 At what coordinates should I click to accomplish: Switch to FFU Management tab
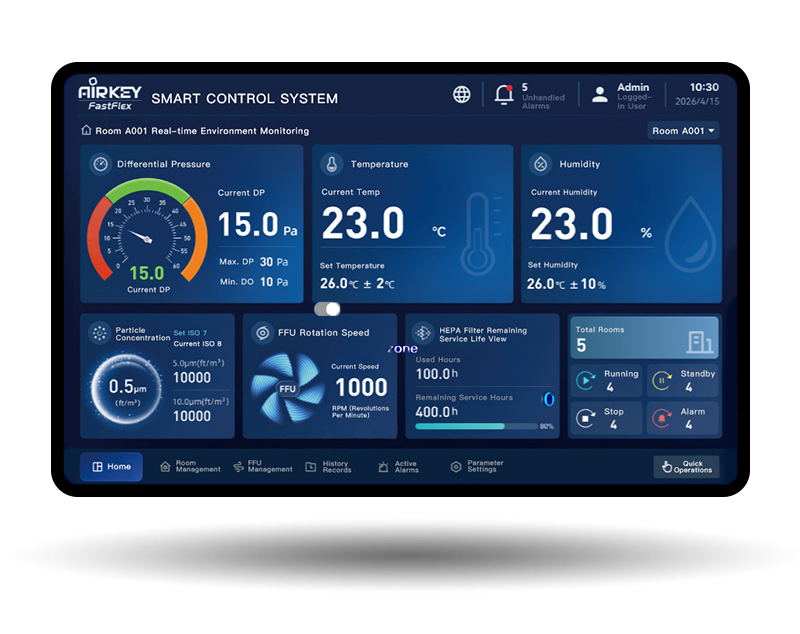click(x=263, y=467)
